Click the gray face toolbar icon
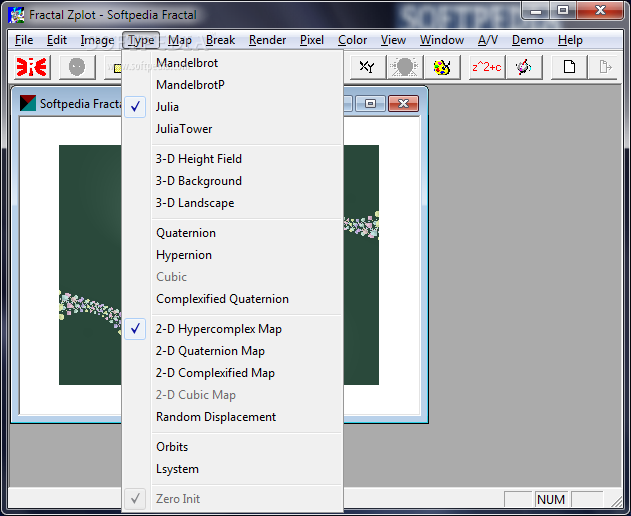Screen dimensions: 631x516 click(x=77, y=67)
